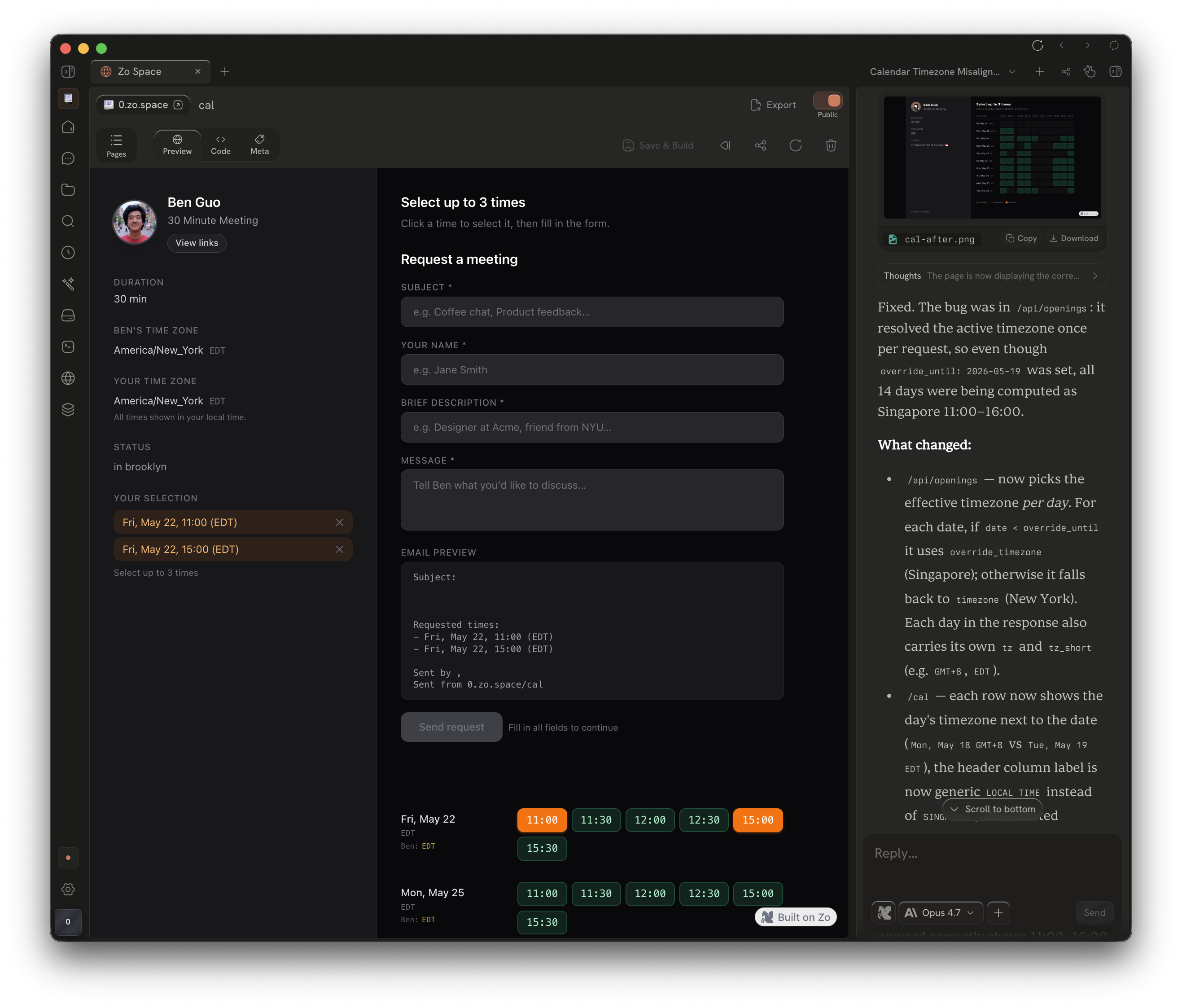Image resolution: width=1182 pixels, height=1008 pixels.
Task: Go back with top-right left arrow
Action: pos(1062,46)
